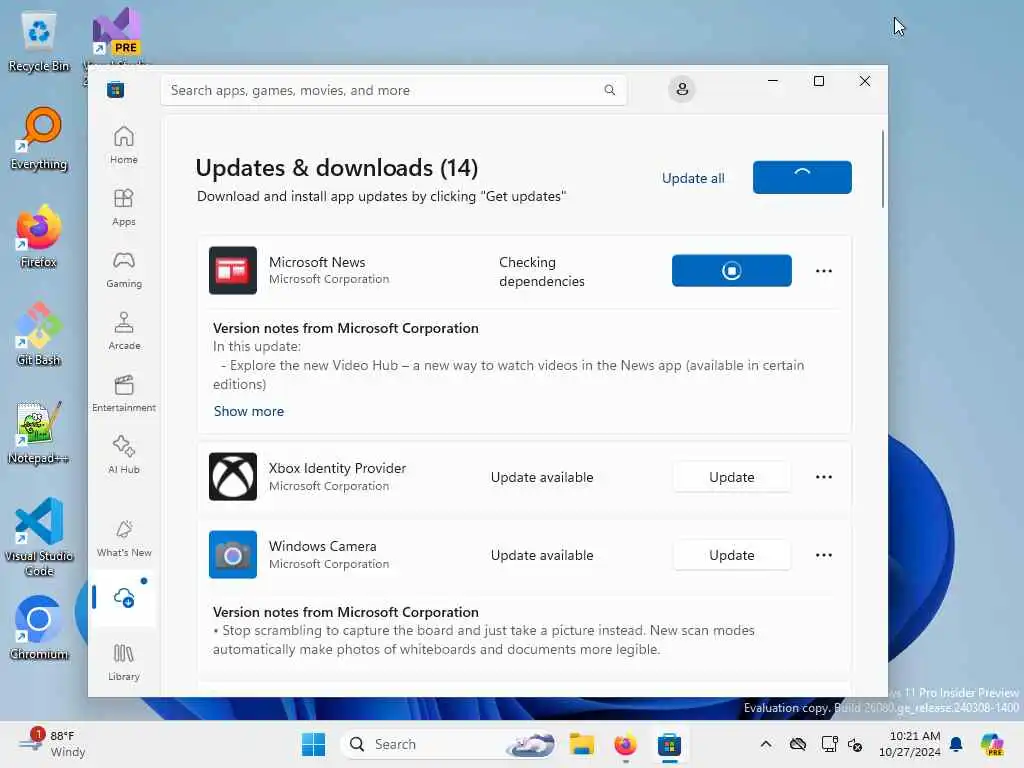Open the weather widget on taskbar
The width and height of the screenshot is (1024, 768).
point(52,744)
